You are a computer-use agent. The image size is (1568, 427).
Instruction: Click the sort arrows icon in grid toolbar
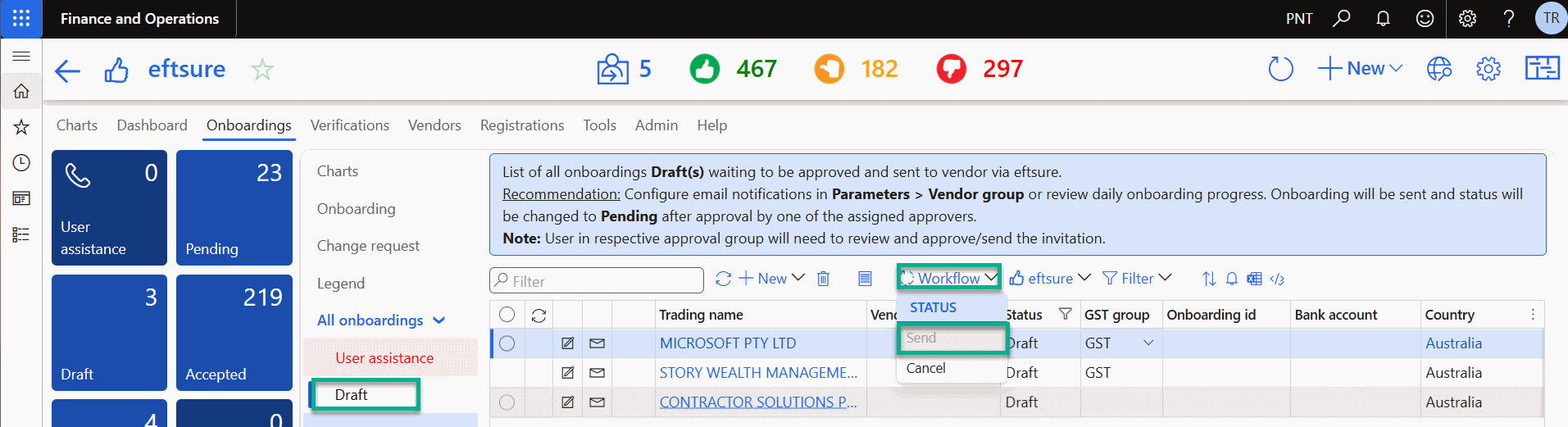(x=1209, y=279)
